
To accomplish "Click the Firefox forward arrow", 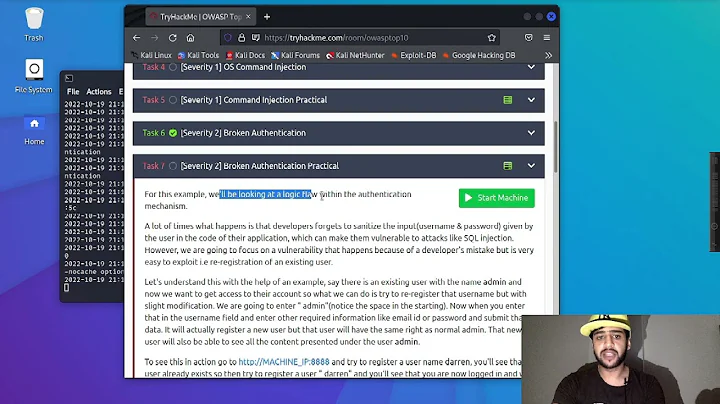I will coord(155,38).
